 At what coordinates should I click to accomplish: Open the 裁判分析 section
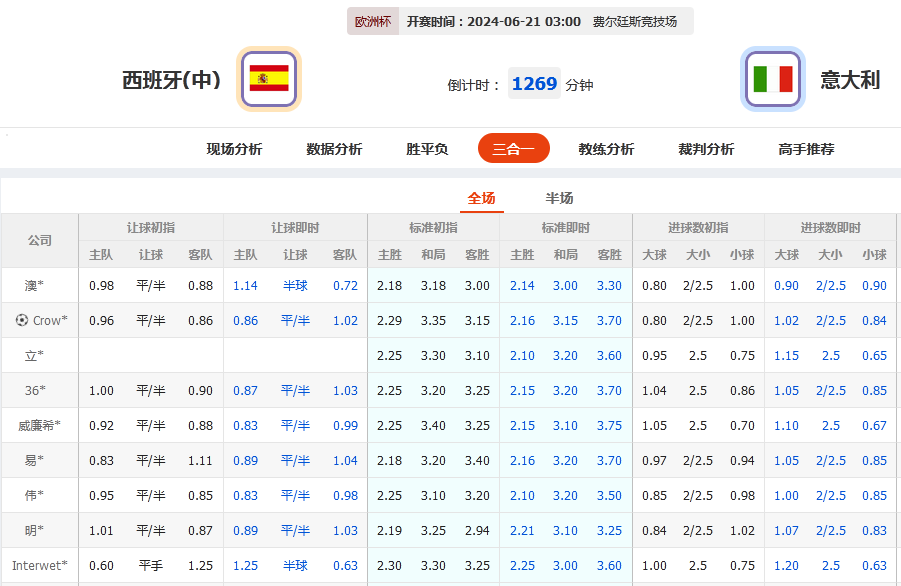point(705,148)
